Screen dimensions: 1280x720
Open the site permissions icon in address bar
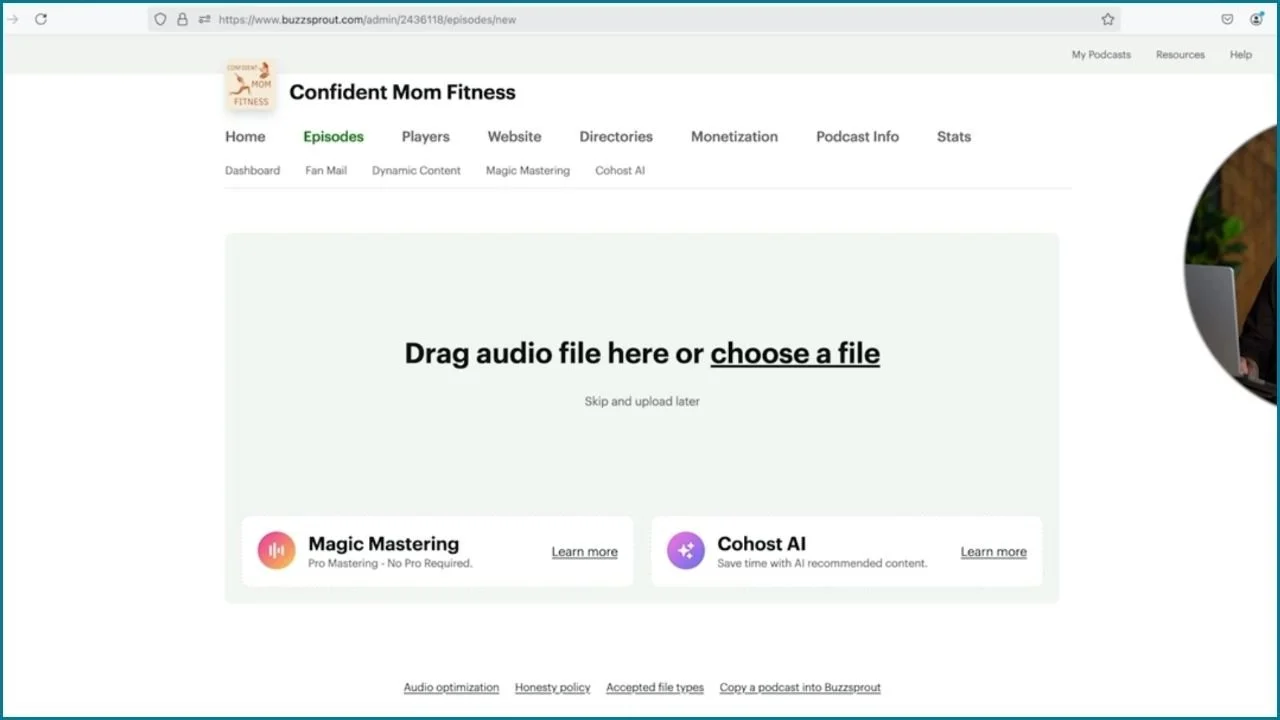click(205, 19)
